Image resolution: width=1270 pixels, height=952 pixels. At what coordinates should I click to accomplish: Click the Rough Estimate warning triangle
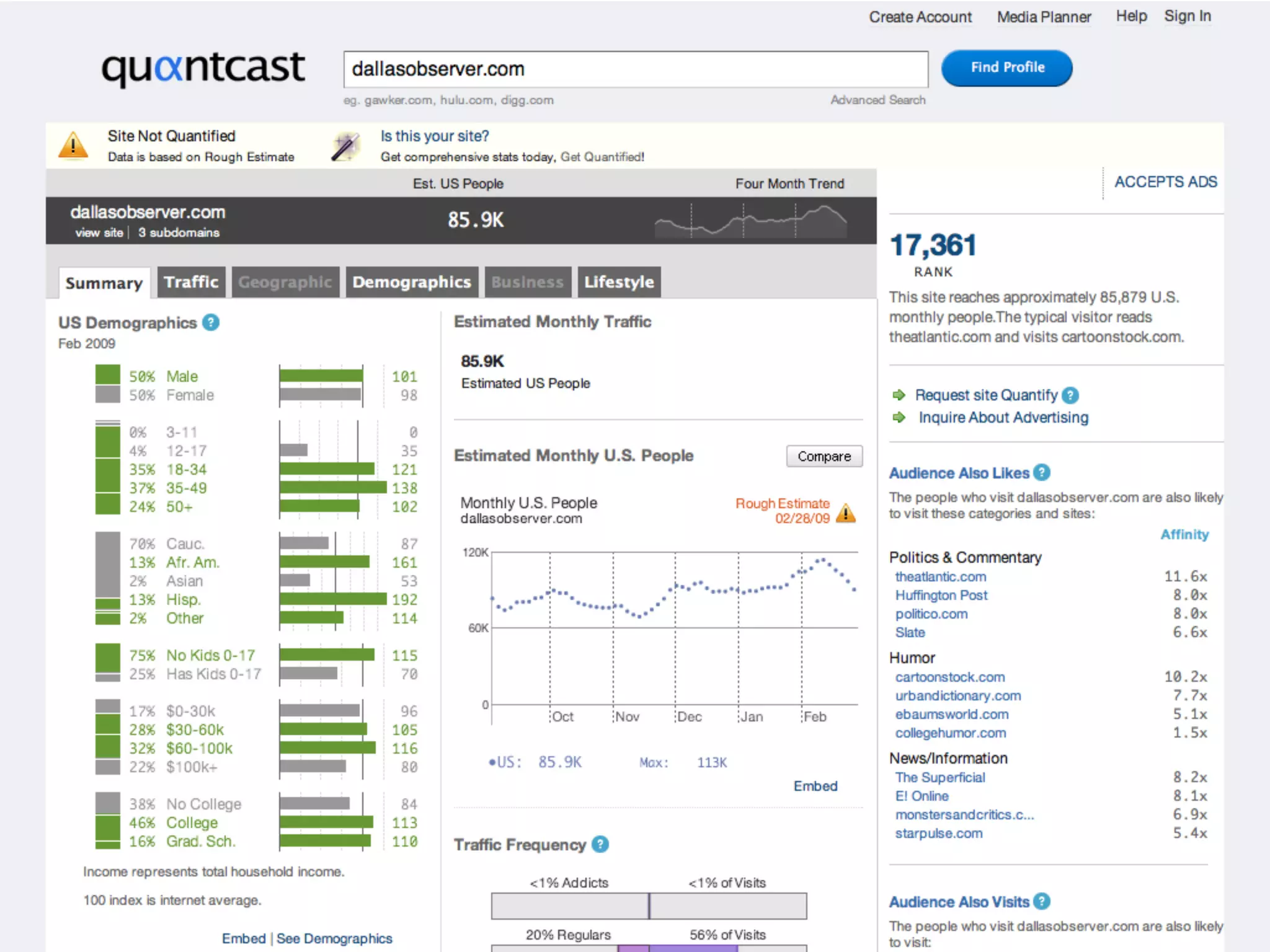pyautogui.click(x=846, y=513)
